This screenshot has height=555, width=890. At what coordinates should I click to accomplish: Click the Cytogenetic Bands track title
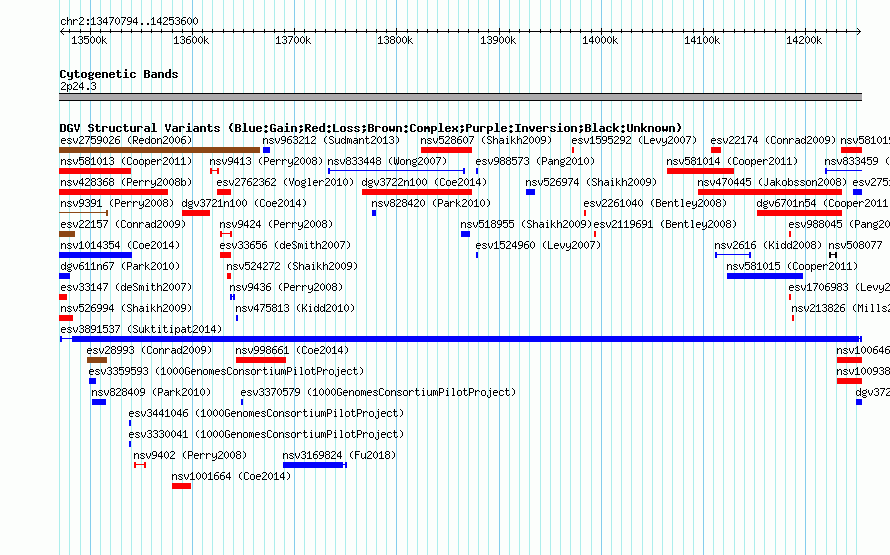pos(119,74)
